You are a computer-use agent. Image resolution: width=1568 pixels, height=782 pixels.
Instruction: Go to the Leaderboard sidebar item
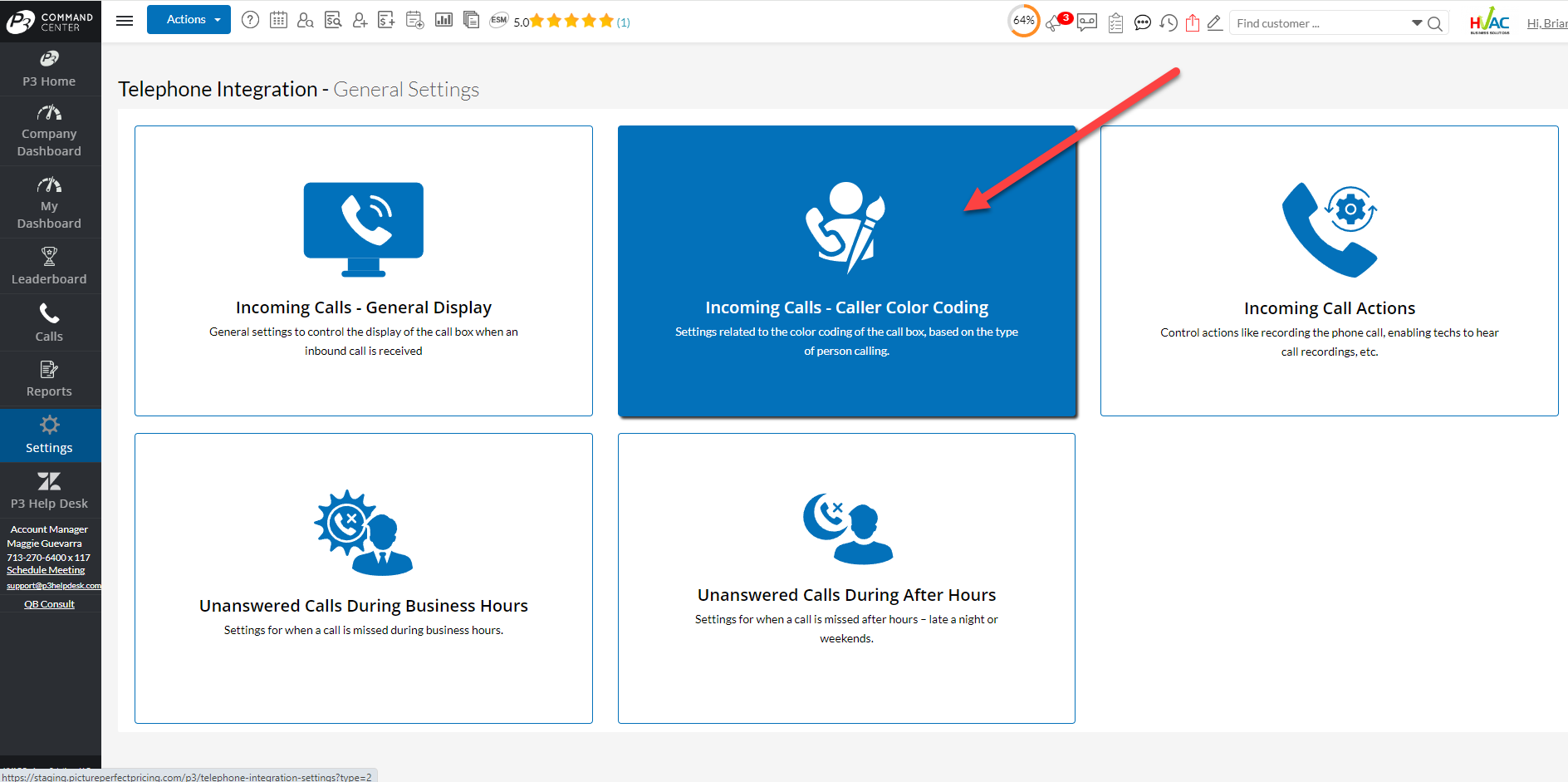pos(49,266)
